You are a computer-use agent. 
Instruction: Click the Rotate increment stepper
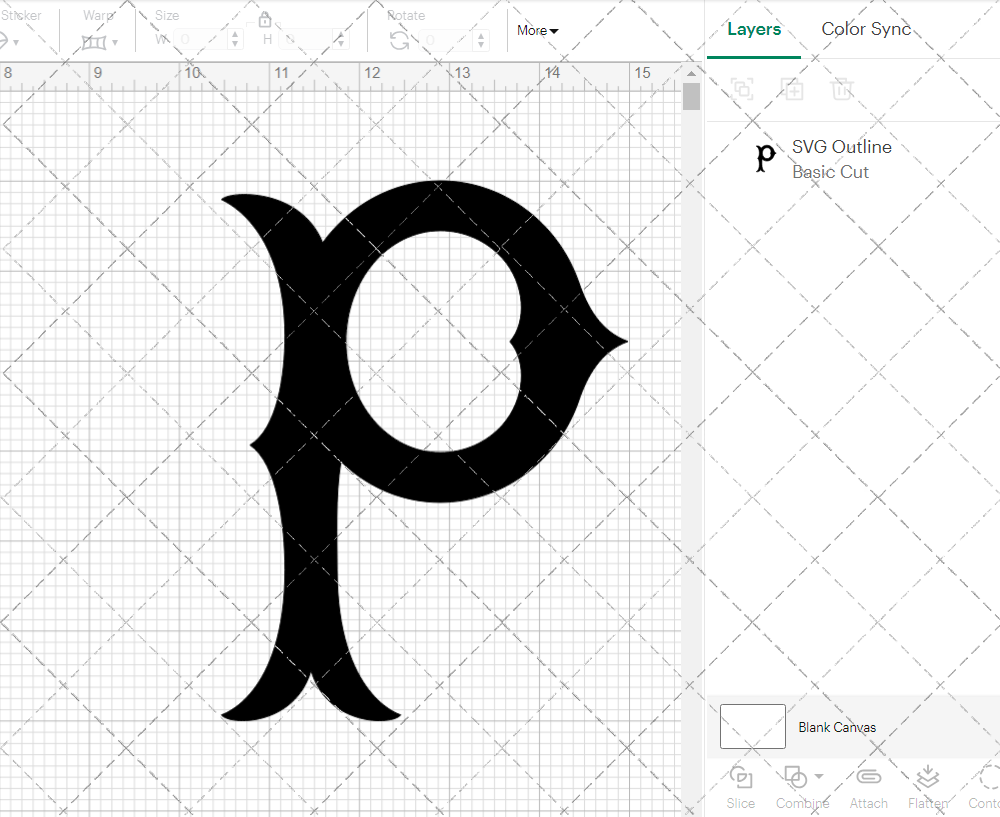(x=479, y=40)
